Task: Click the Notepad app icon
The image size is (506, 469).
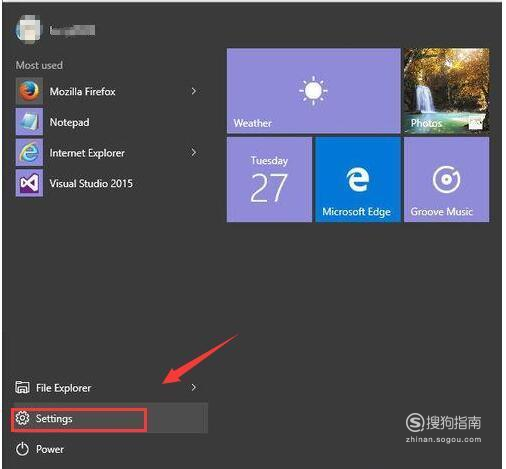Action: [x=29, y=122]
